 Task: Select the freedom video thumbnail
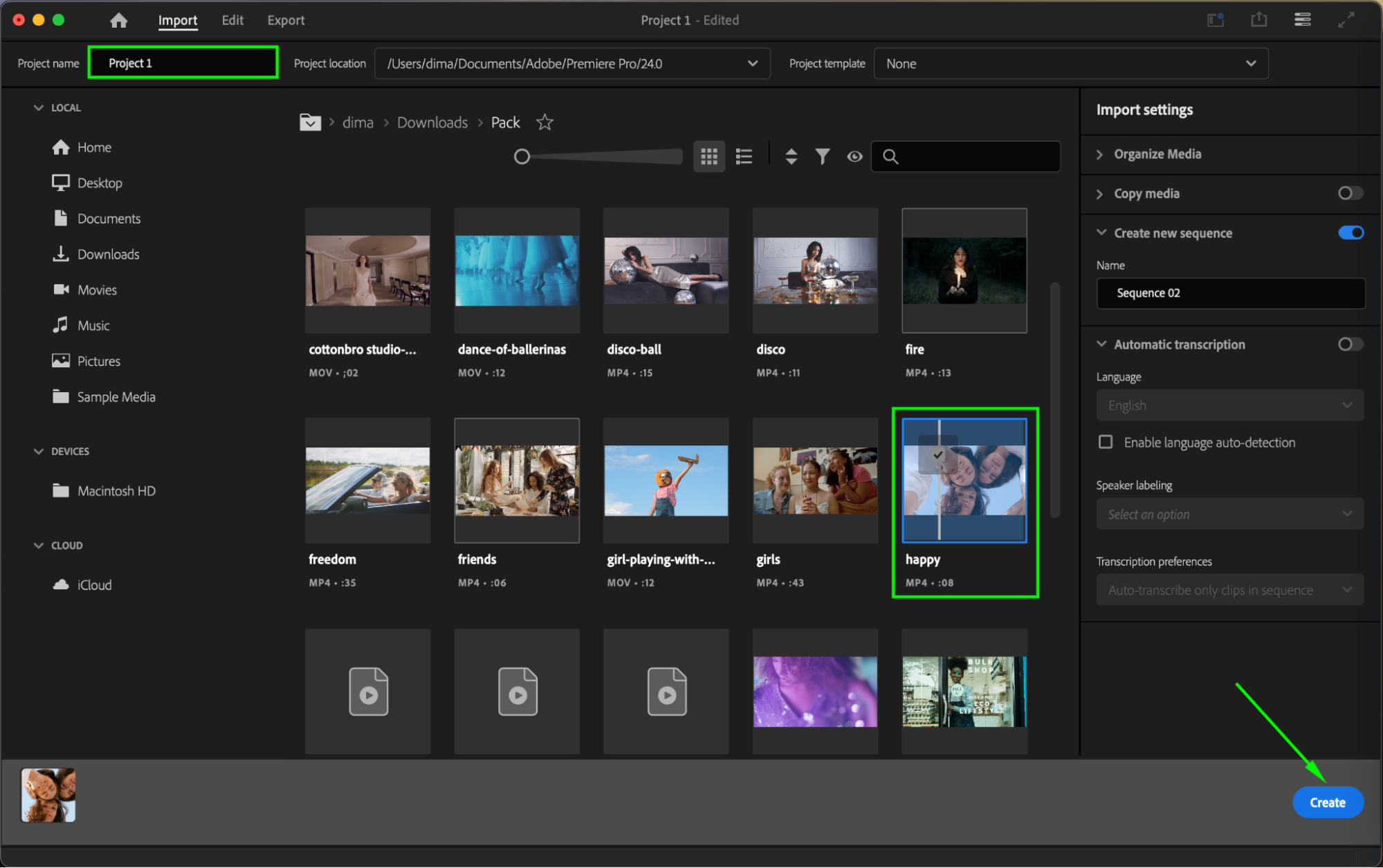pos(367,481)
